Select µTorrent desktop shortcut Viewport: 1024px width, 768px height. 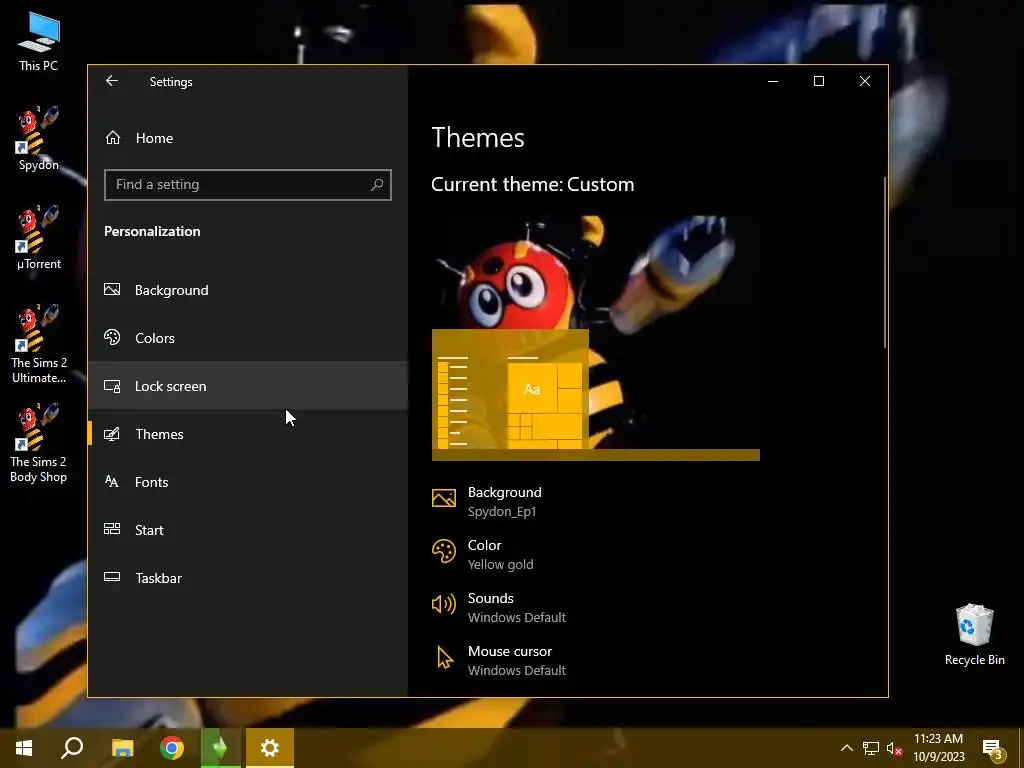[39, 238]
